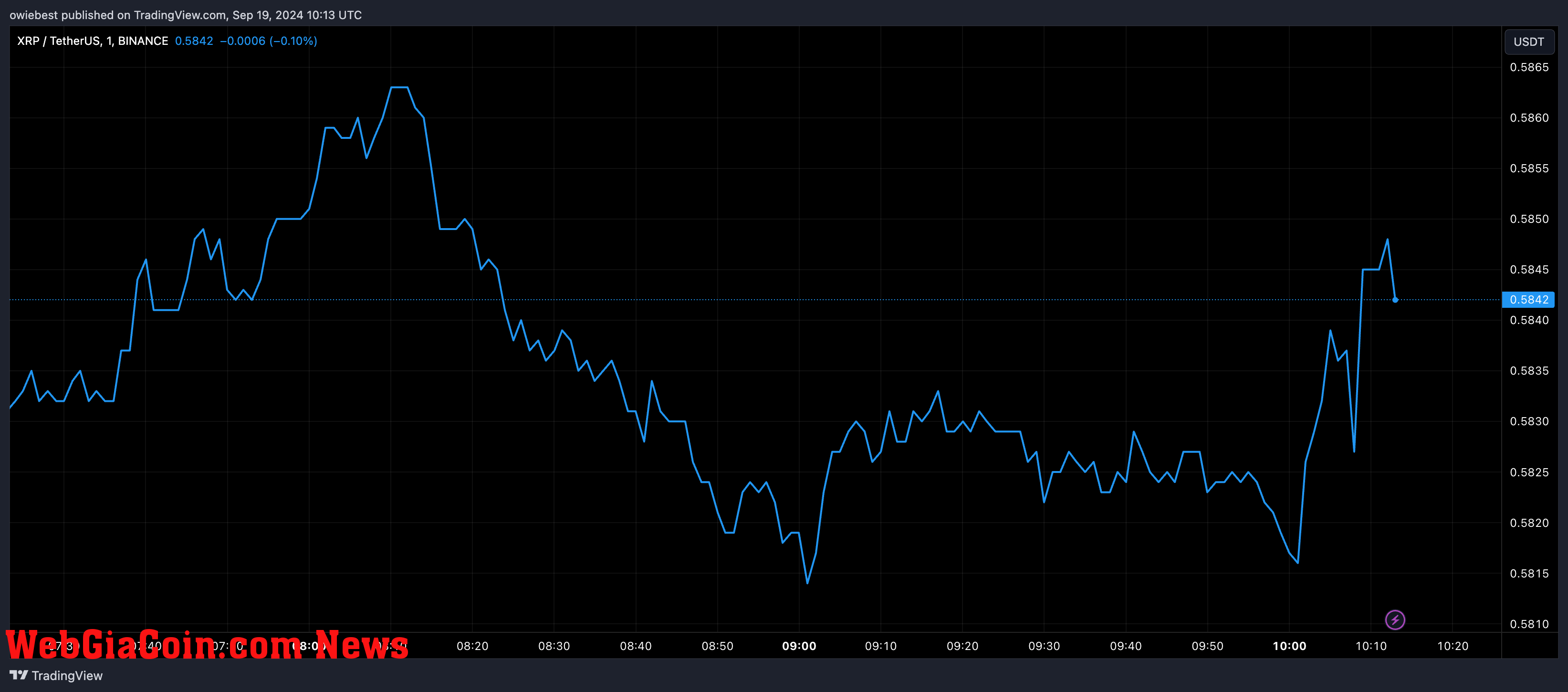Click the 08:50 time axis label
Viewport: 1568px width, 692px height.
tap(717, 646)
